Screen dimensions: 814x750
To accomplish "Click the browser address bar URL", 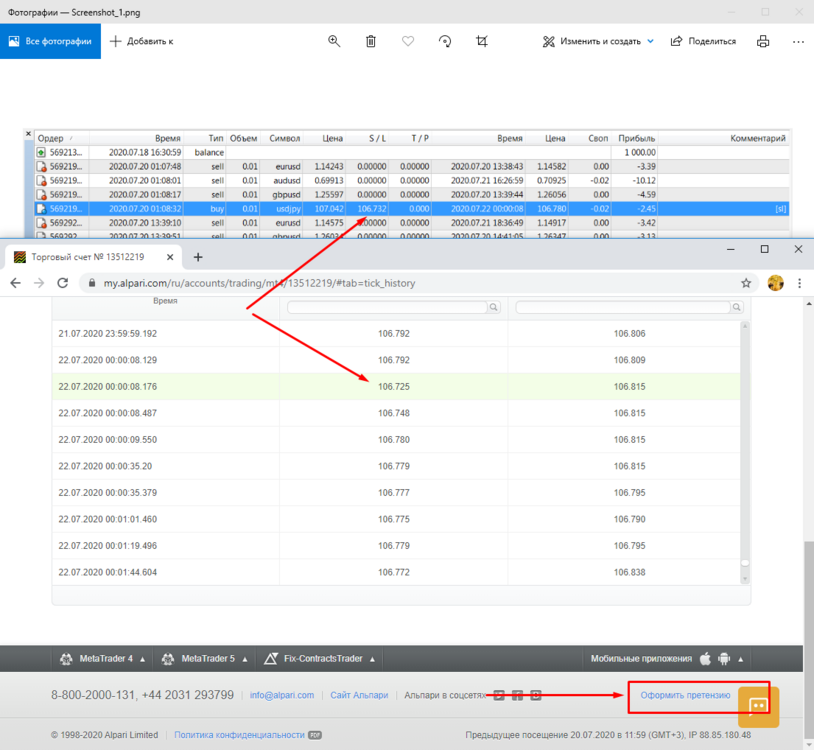I will click(x=259, y=283).
